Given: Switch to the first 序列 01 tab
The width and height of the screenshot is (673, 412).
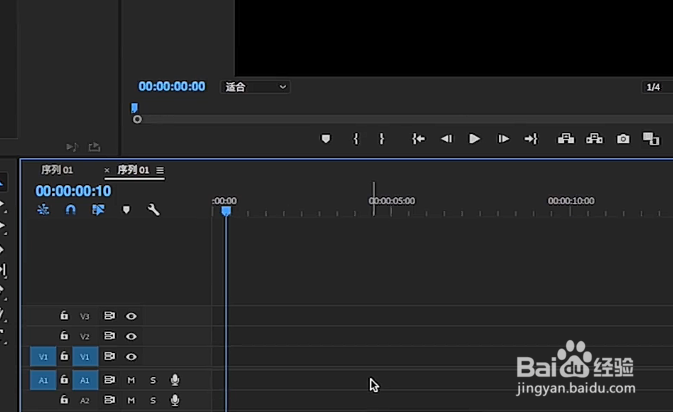Looking at the screenshot, I should point(57,170).
